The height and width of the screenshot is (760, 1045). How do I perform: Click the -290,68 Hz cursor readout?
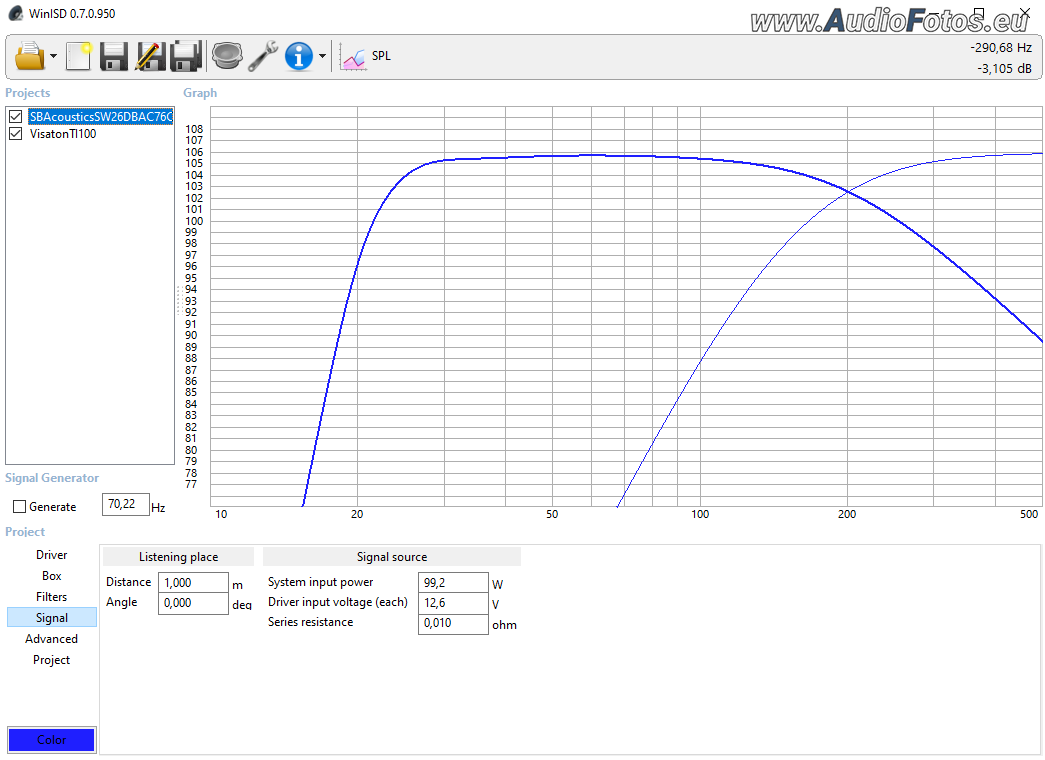(x=1001, y=48)
